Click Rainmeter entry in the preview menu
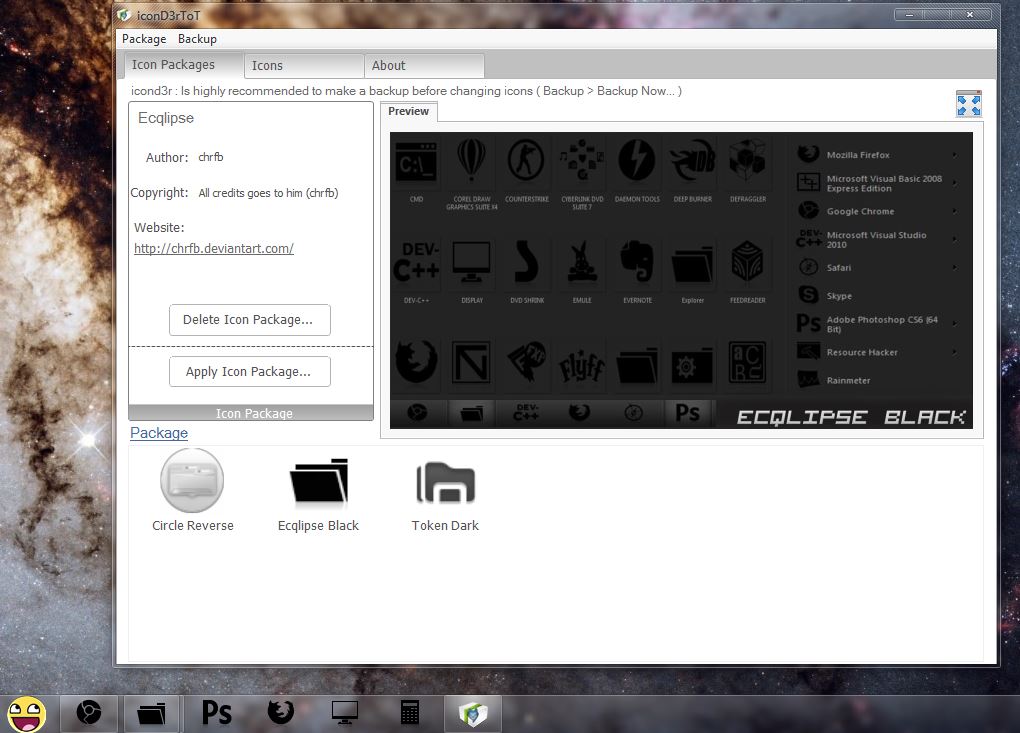This screenshot has width=1020, height=733. (x=876, y=380)
